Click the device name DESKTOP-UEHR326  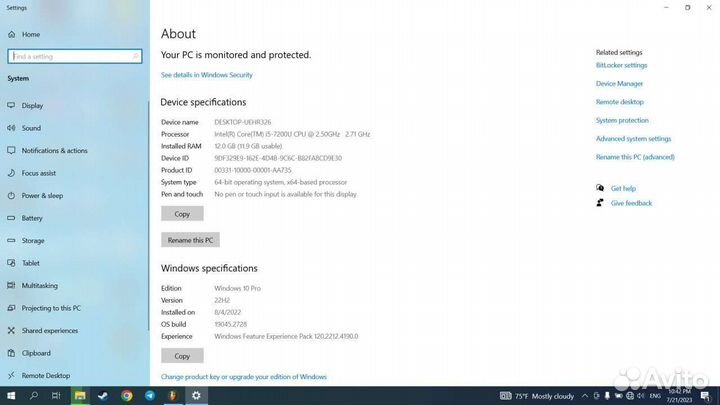(x=242, y=122)
